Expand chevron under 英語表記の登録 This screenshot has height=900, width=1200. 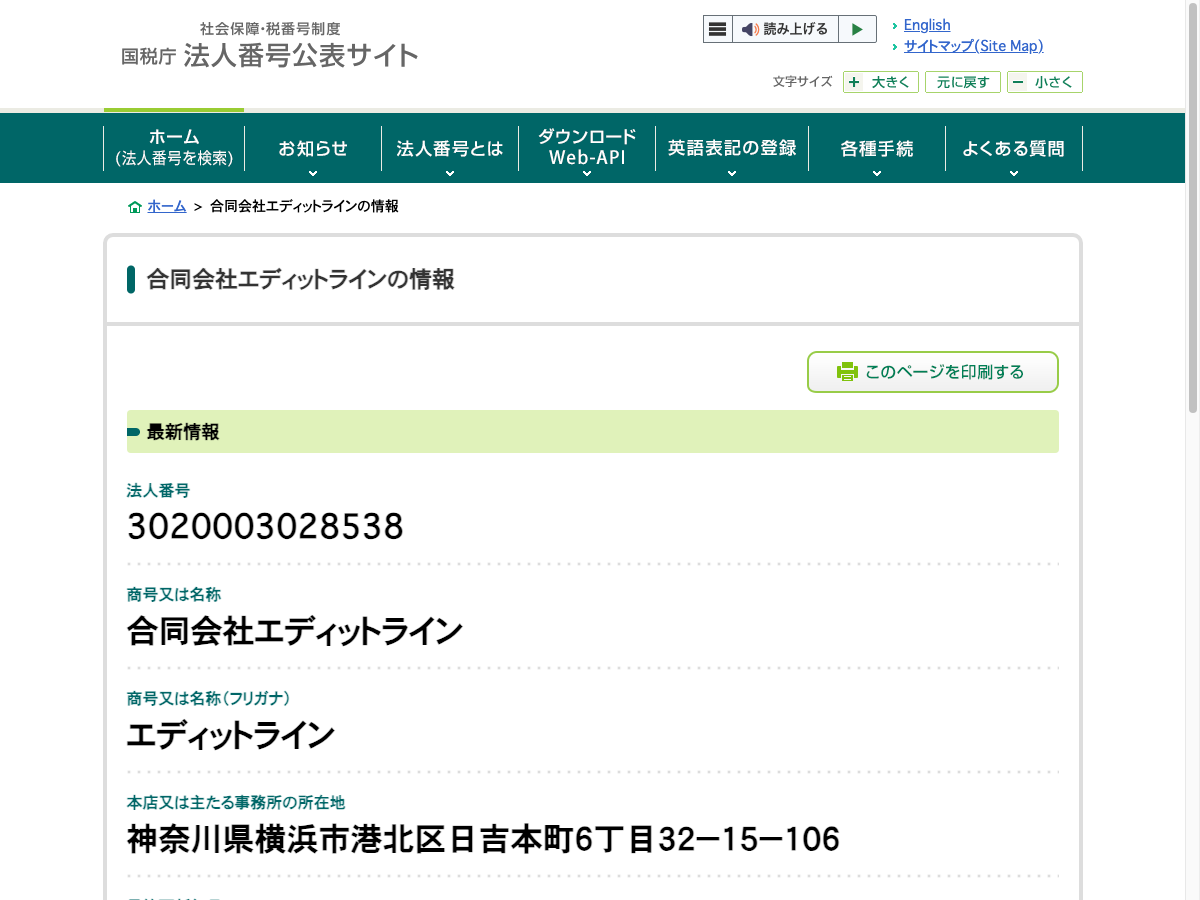(x=732, y=173)
